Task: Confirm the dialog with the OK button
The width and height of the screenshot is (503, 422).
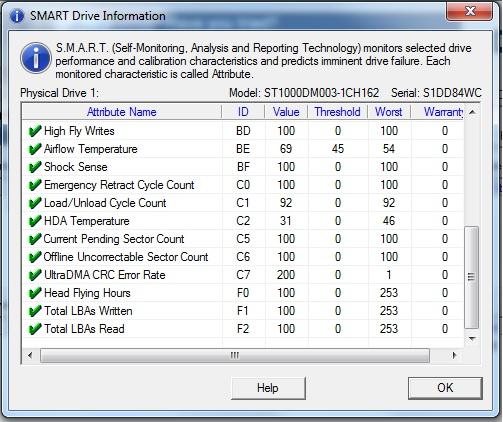Action: [445, 388]
